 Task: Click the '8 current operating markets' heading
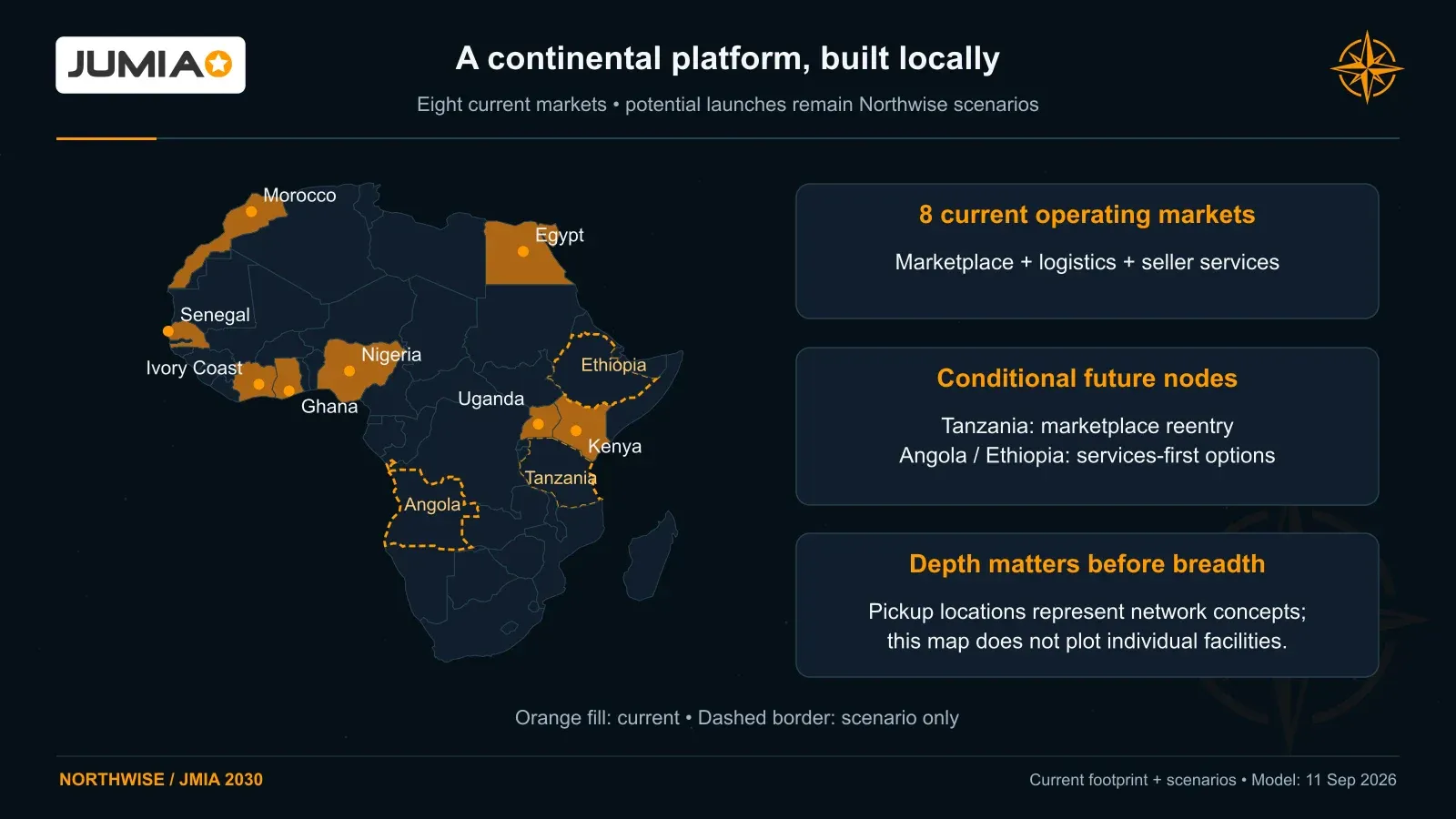pyautogui.click(x=1087, y=215)
